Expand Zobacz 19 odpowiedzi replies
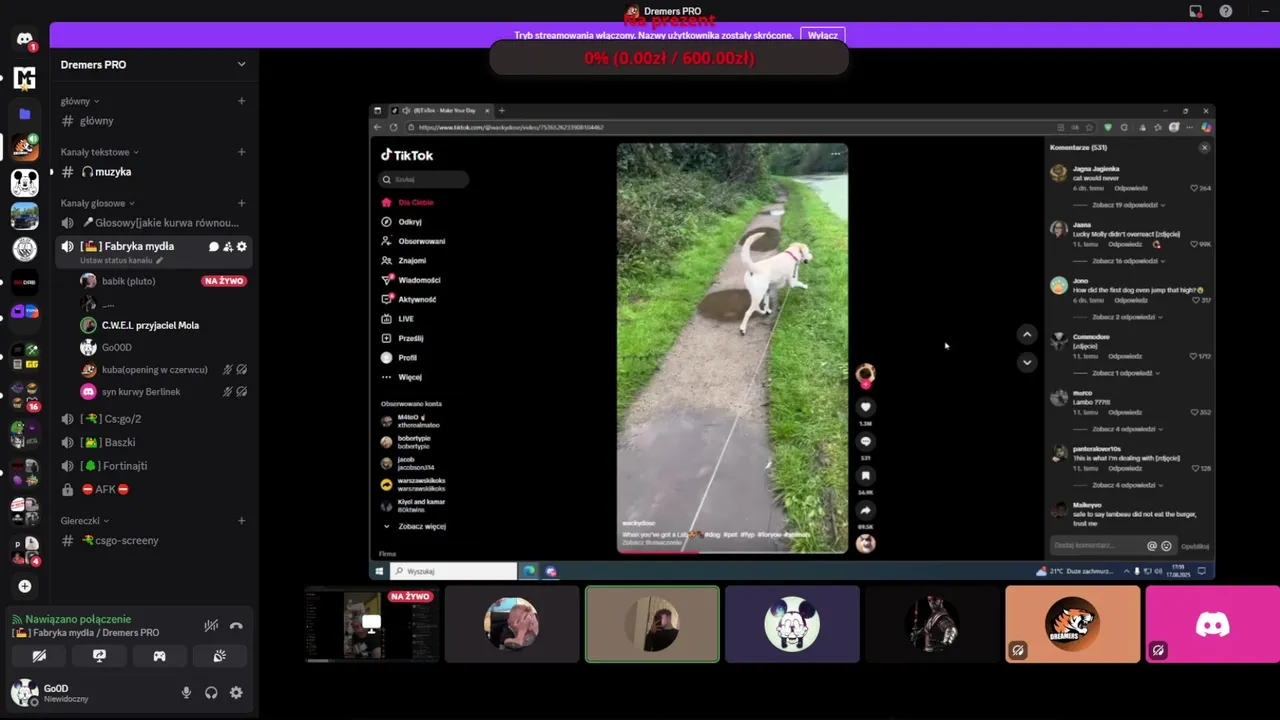Viewport: 1280px width, 720px height. coord(1127,205)
